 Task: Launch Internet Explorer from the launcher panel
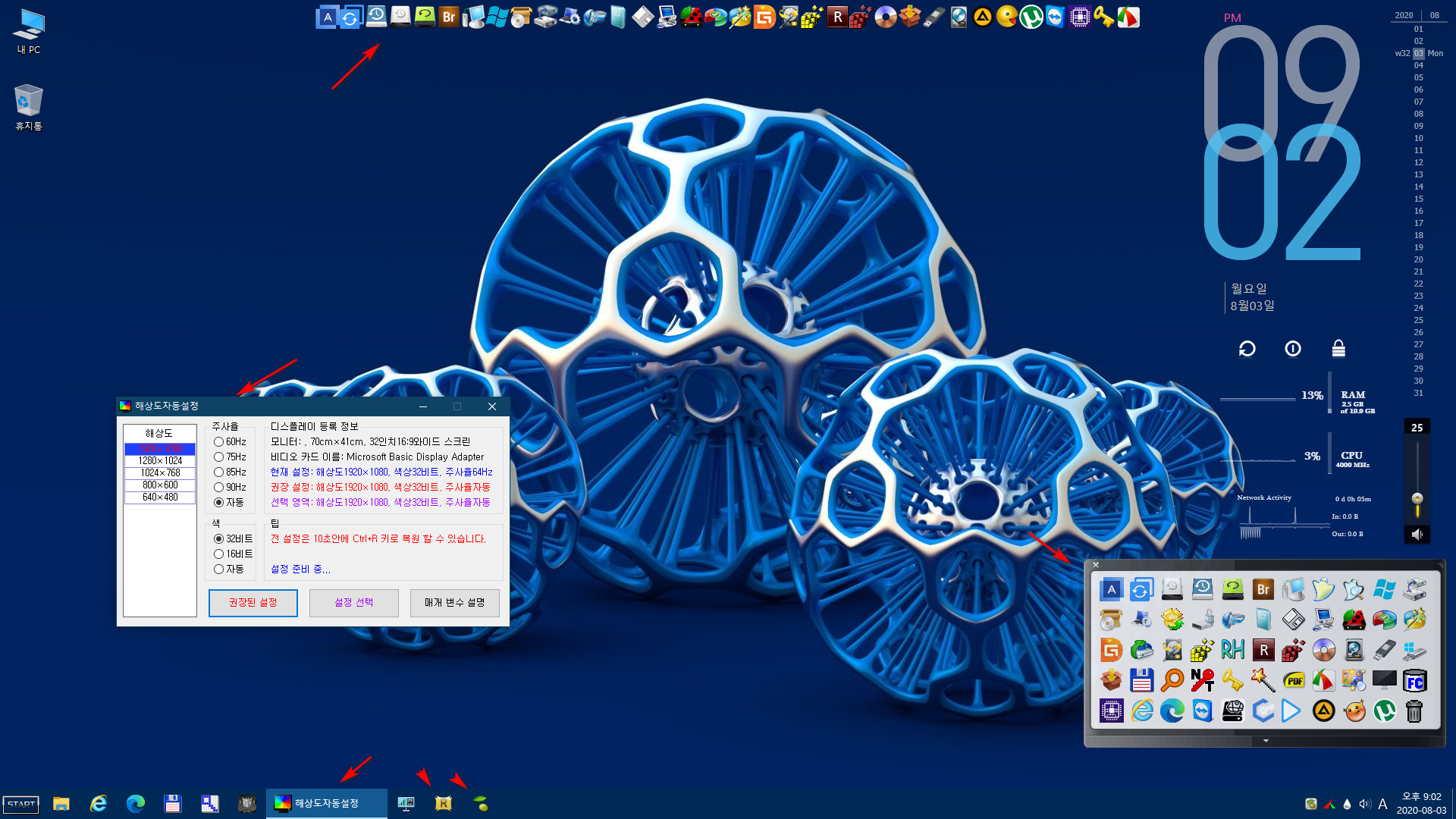tap(1141, 711)
